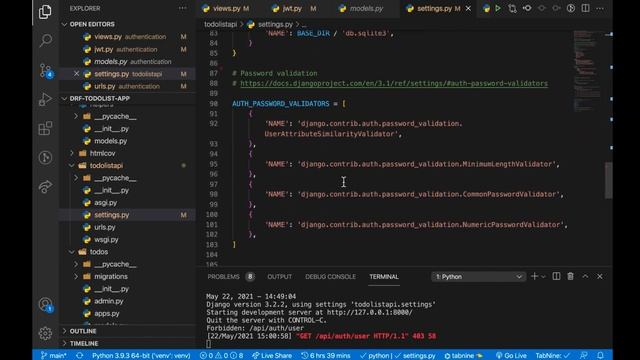The height and width of the screenshot is (360, 640).
Task: Open the Accounts icon
Action: point(45,304)
